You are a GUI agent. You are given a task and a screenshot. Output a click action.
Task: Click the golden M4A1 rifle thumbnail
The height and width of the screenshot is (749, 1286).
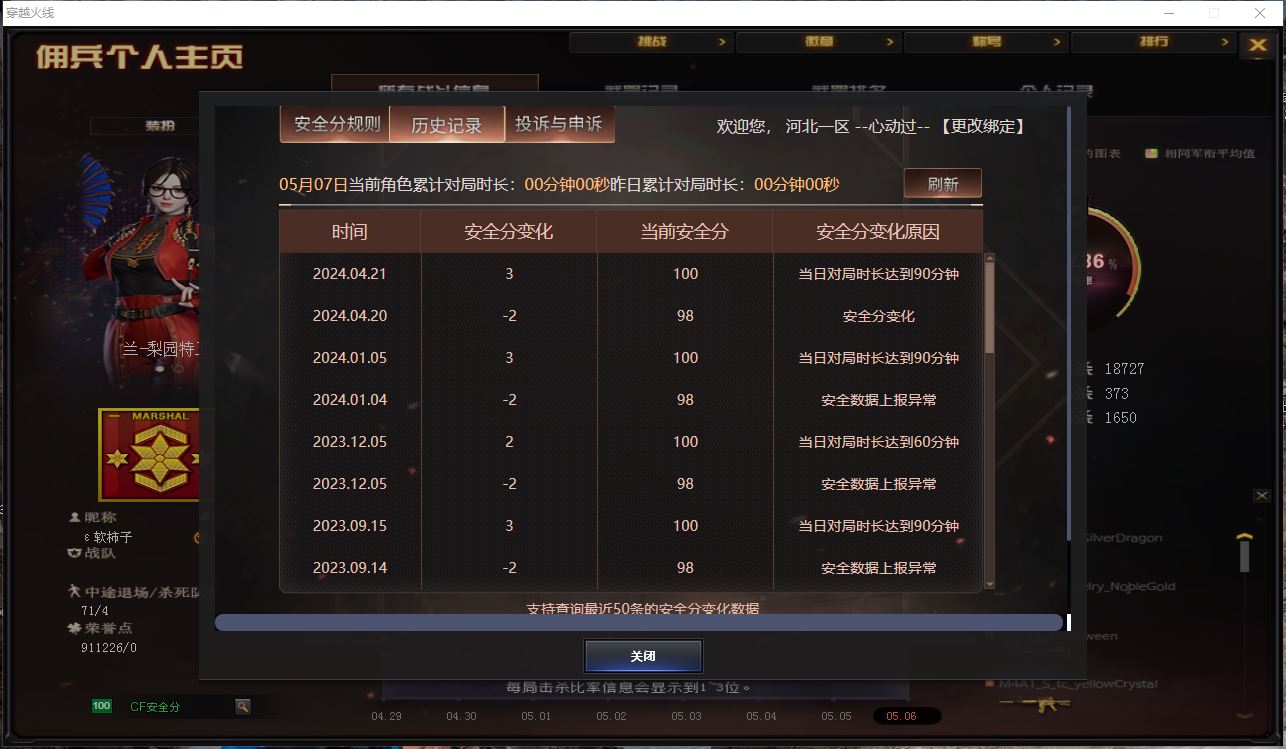[1034, 705]
